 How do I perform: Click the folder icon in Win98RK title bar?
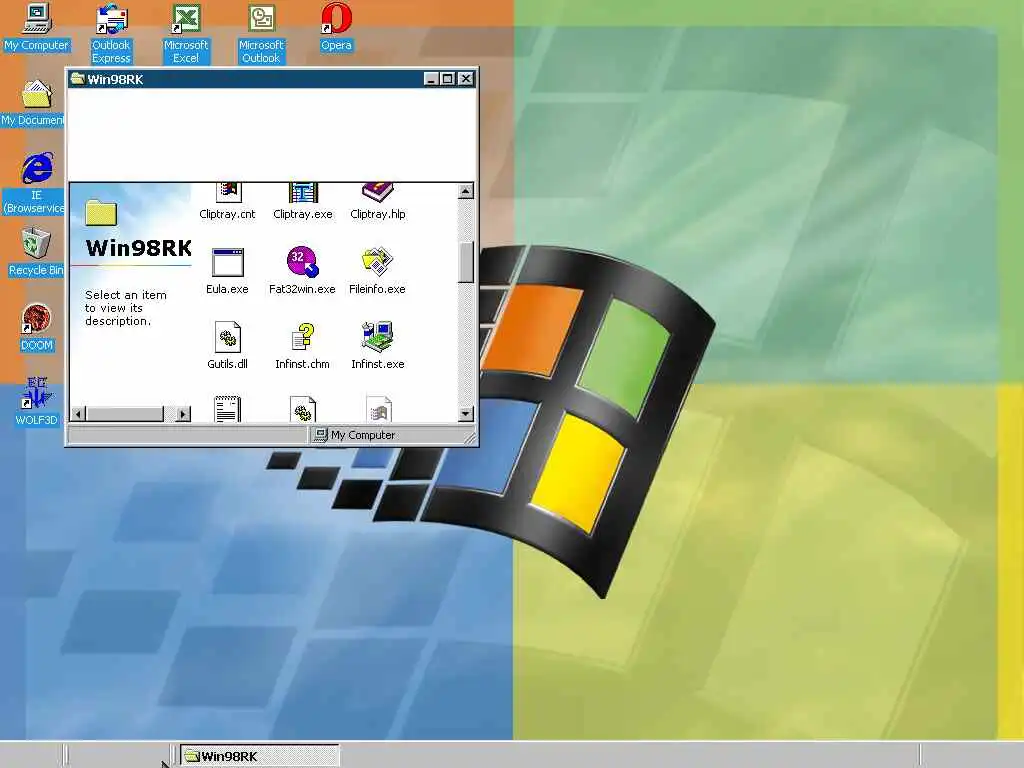tap(78, 79)
